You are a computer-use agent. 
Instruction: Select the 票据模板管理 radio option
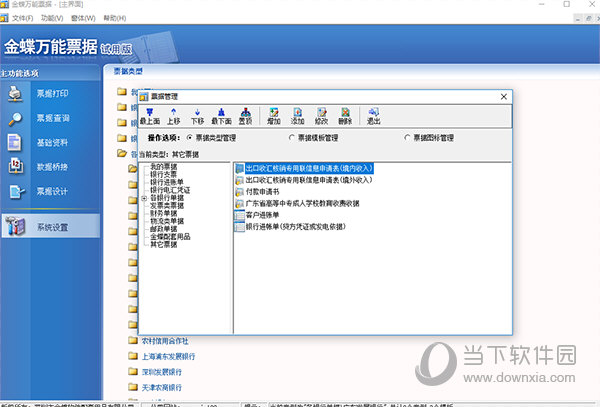tap(292, 138)
